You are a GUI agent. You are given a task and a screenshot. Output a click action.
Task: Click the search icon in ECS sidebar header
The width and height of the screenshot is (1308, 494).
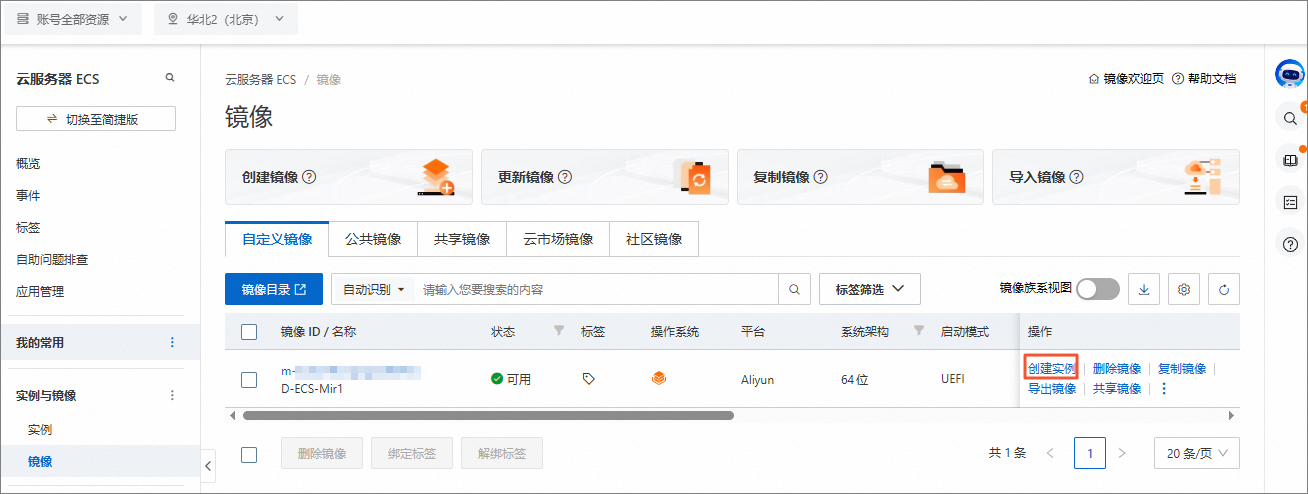click(x=170, y=77)
